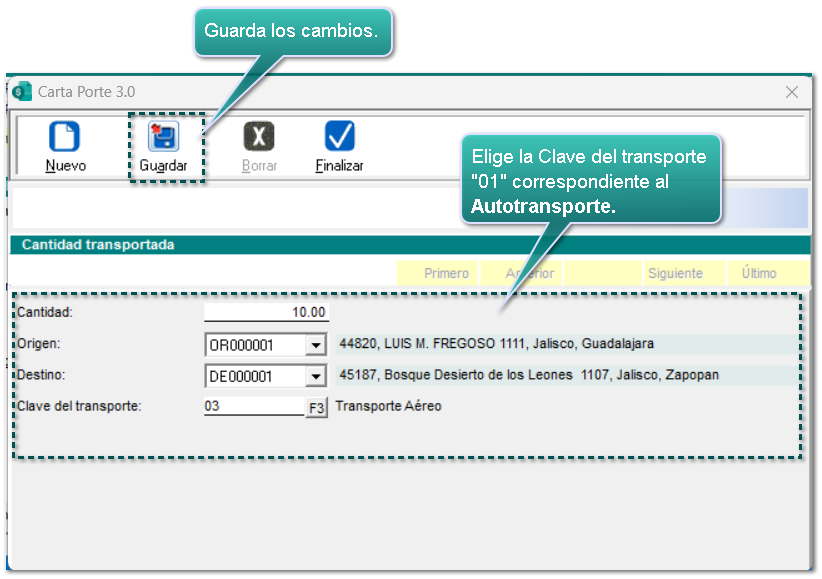The width and height of the screenshot is (822, 579).
Task: Go to Siguiente record
Action: (x=685, y=273)
